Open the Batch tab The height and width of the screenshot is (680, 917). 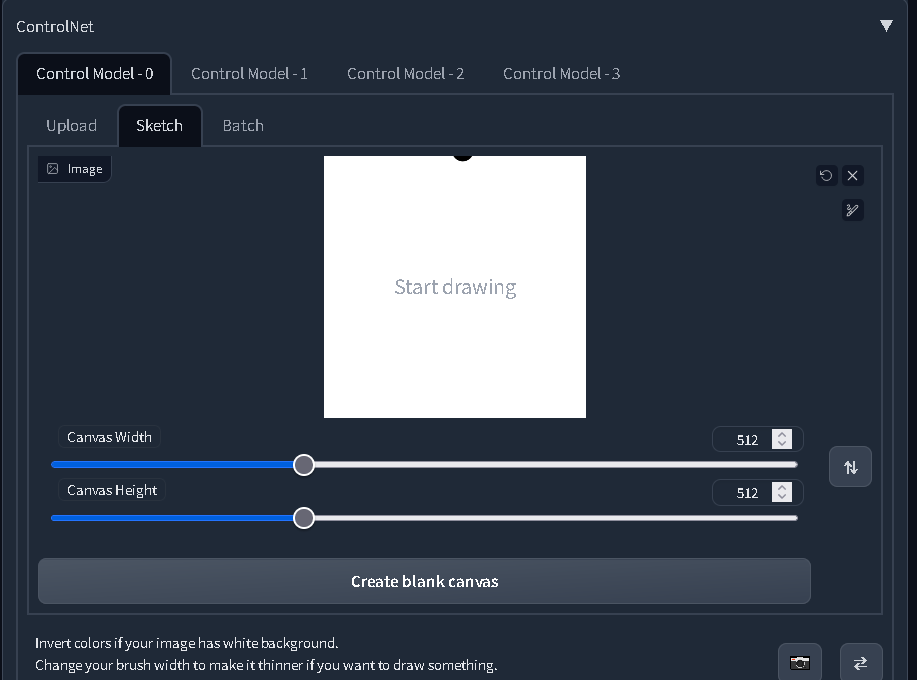click(242, 125)
